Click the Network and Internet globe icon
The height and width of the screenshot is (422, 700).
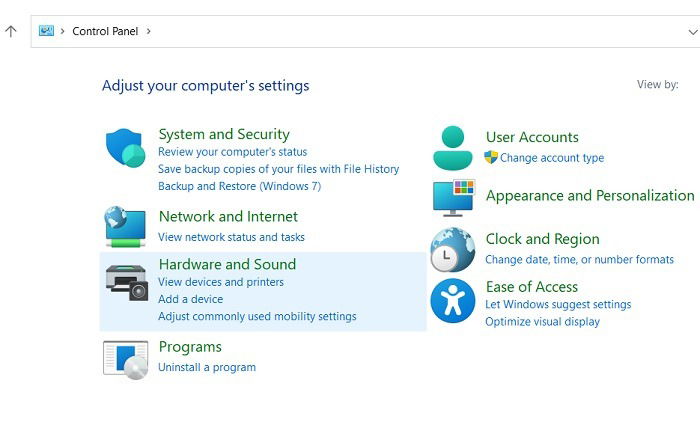125,226
